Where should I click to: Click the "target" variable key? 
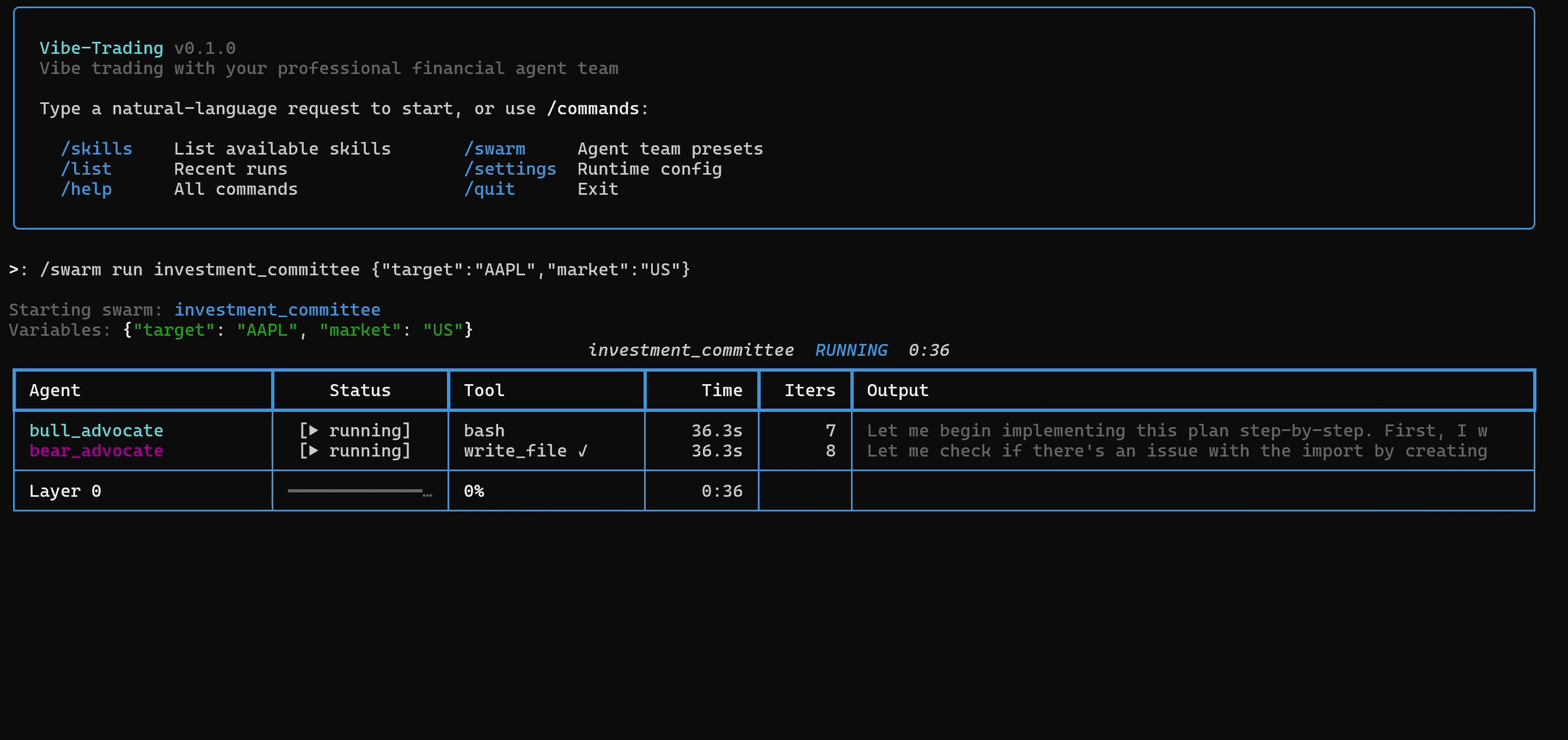pyautogui.click(x=174, y=330)
